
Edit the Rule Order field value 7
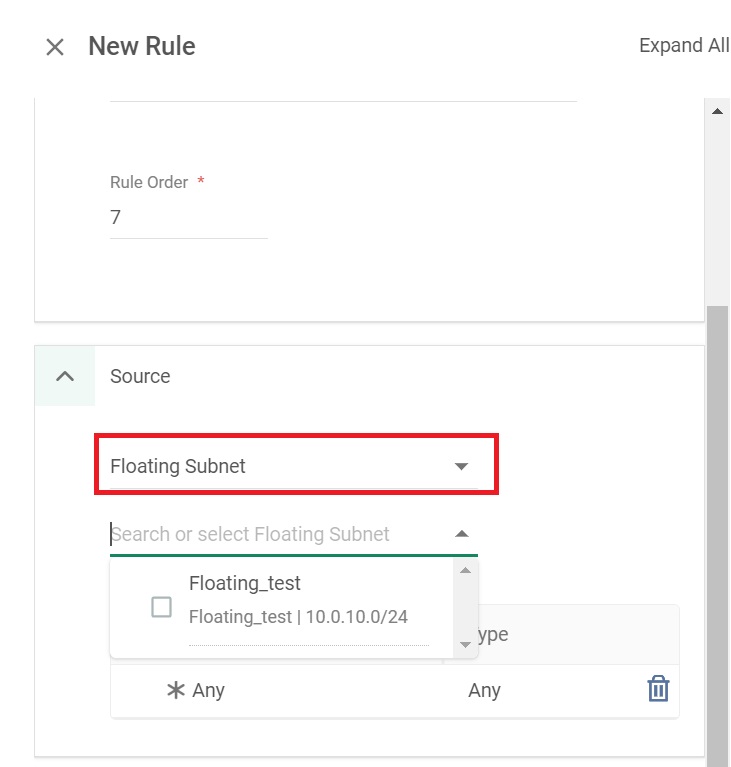188,217
